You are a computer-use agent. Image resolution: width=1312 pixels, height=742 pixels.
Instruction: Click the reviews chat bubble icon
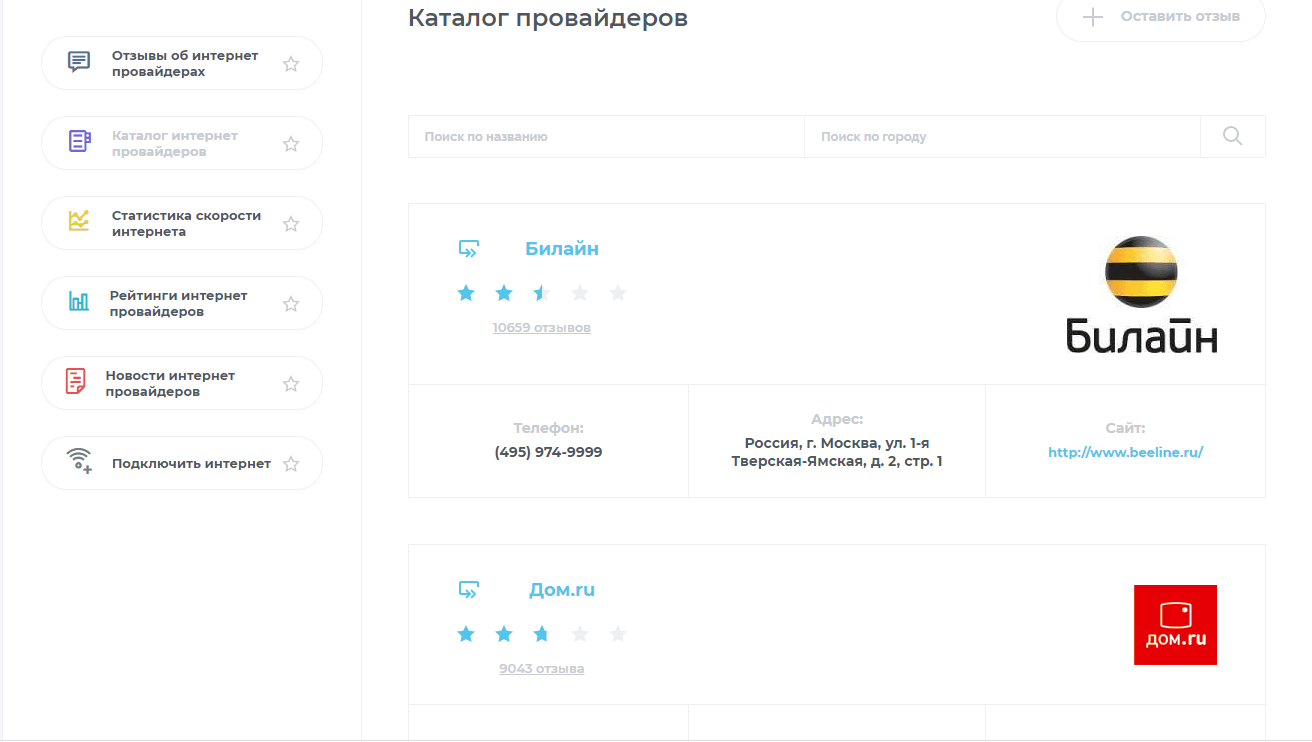point(79,63)
